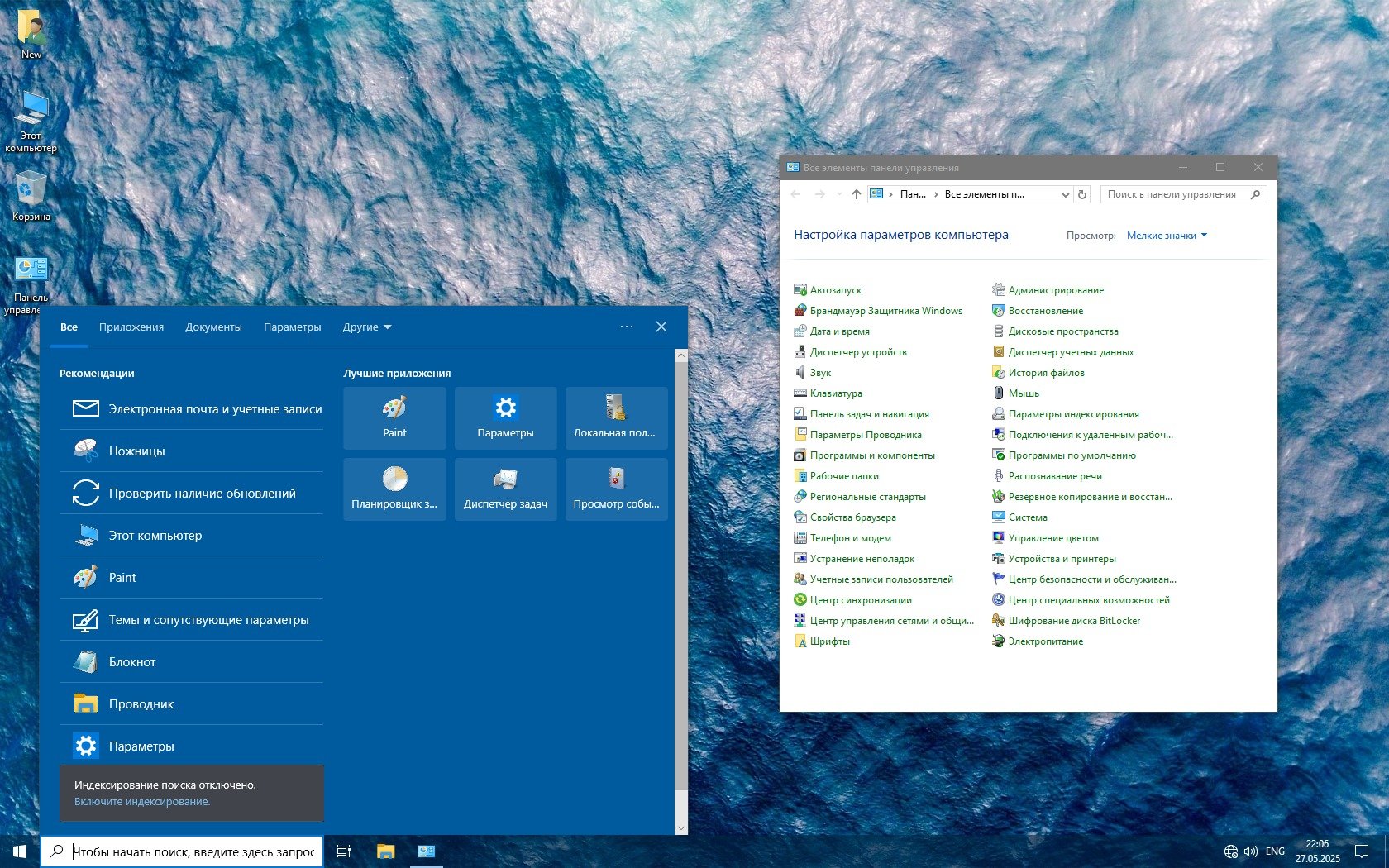Click search panel vertical scrollbar
The image size is (1389, 868).
coord(681,579)
